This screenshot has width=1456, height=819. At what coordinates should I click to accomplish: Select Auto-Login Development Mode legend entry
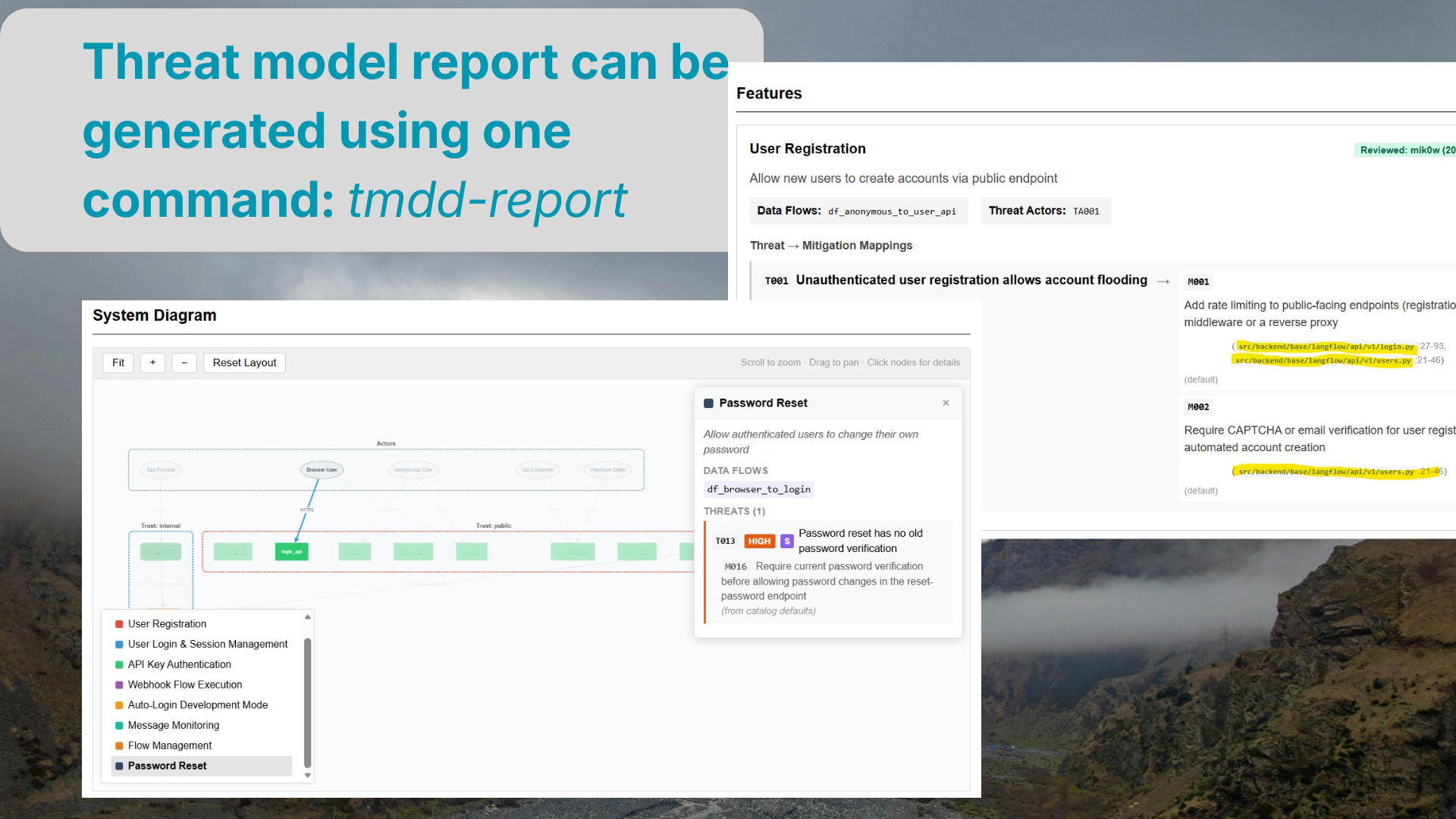pos(197,704)
